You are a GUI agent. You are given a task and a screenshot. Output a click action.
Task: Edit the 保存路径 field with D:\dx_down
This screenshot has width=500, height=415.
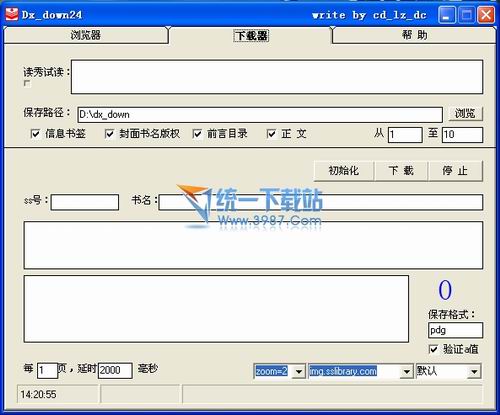pyautogui.click(x=260, y=115)
